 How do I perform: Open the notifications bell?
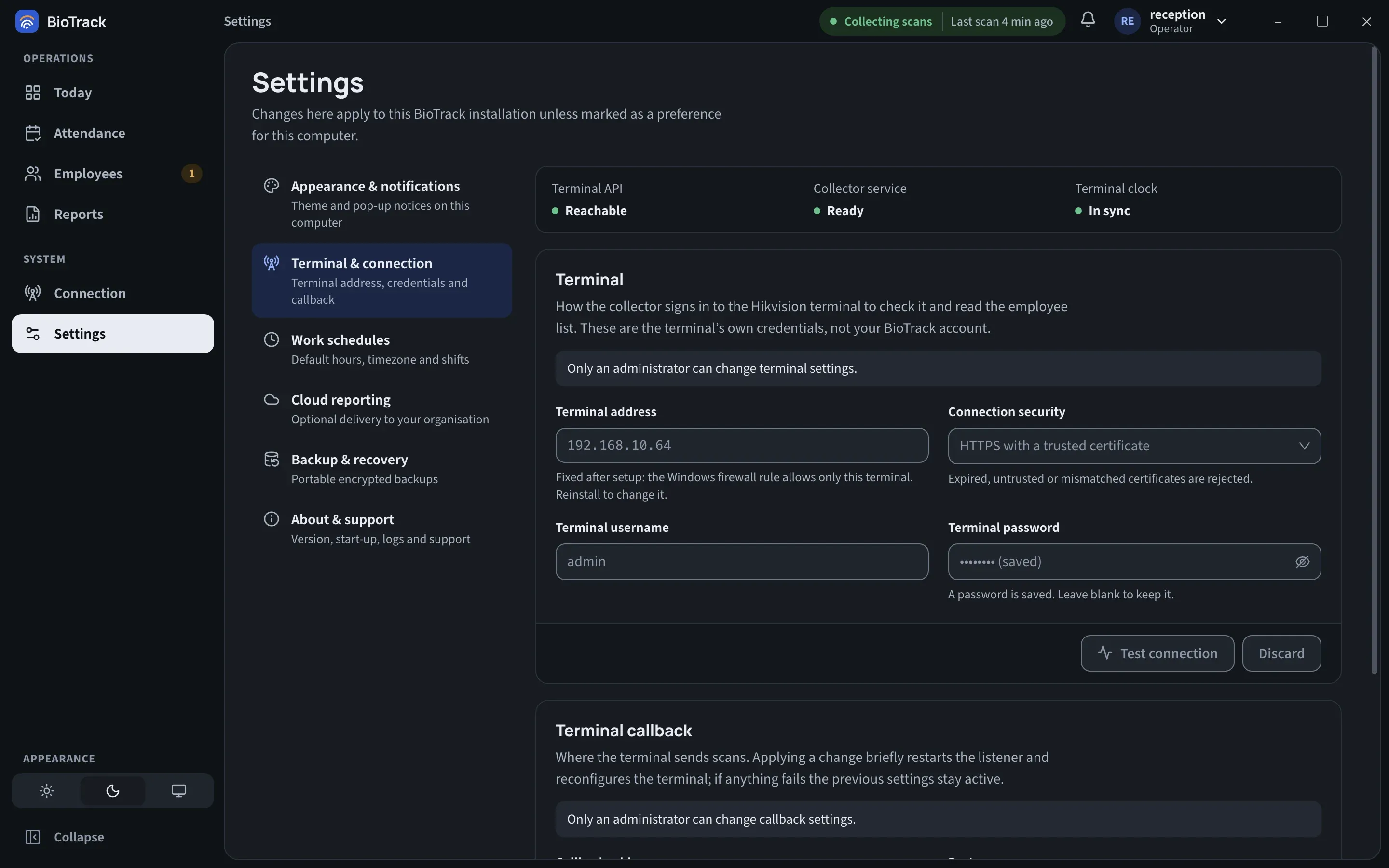(1087, 20)
